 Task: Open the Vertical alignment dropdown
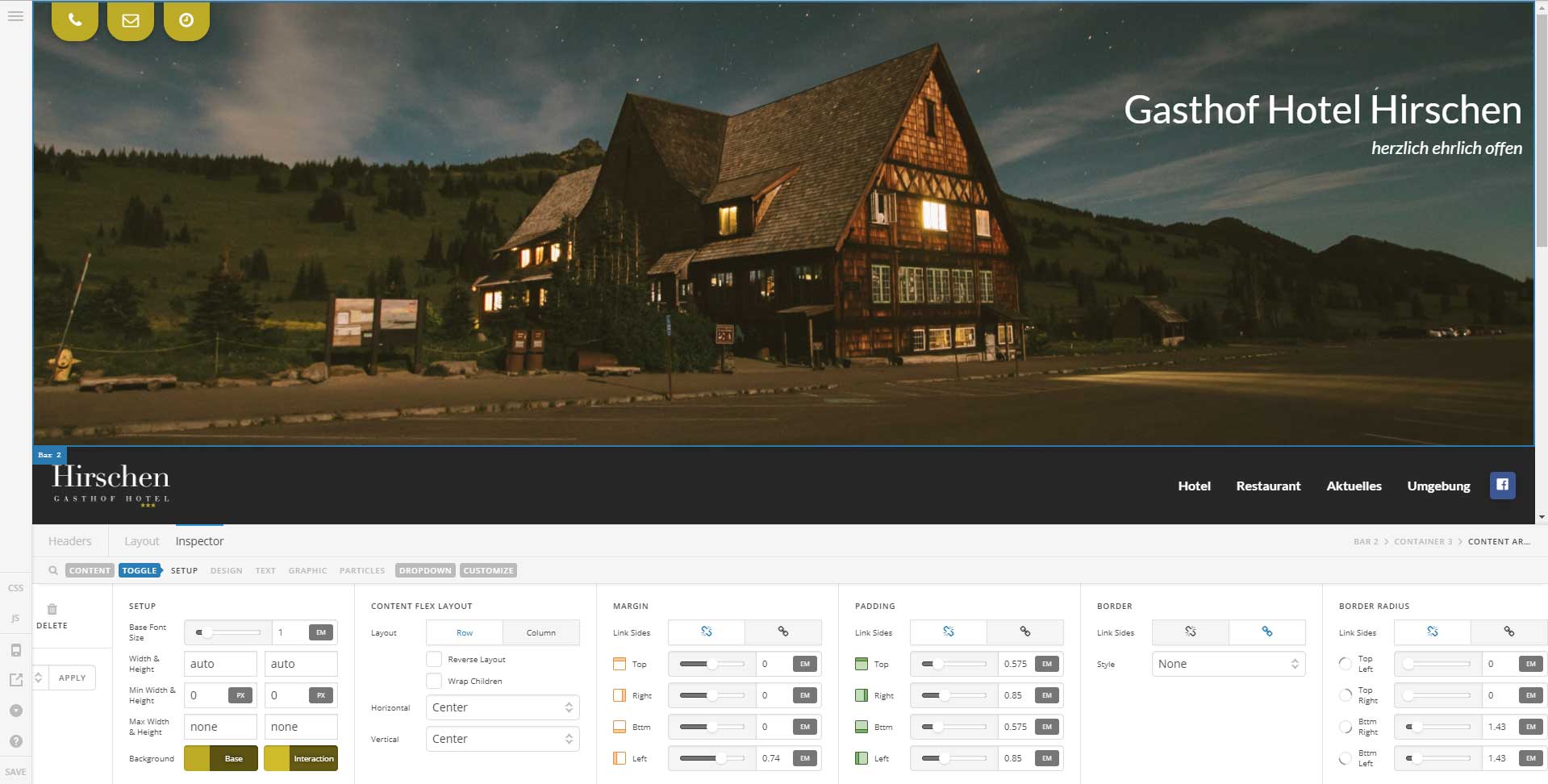pyautogui.click(x=502, y=739)
